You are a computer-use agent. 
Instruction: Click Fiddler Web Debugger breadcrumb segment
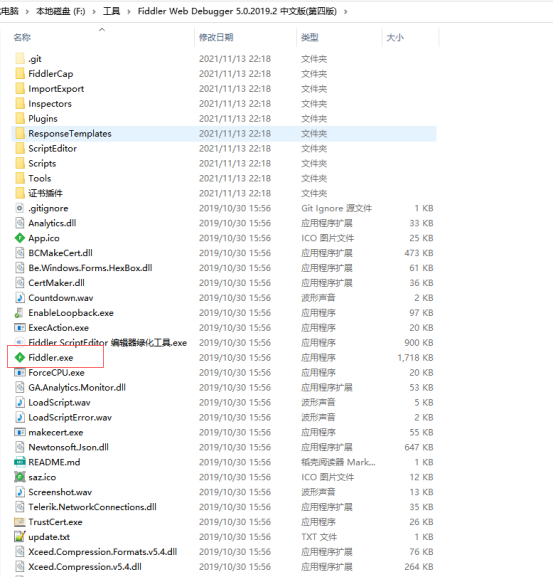tap(237, 11)
